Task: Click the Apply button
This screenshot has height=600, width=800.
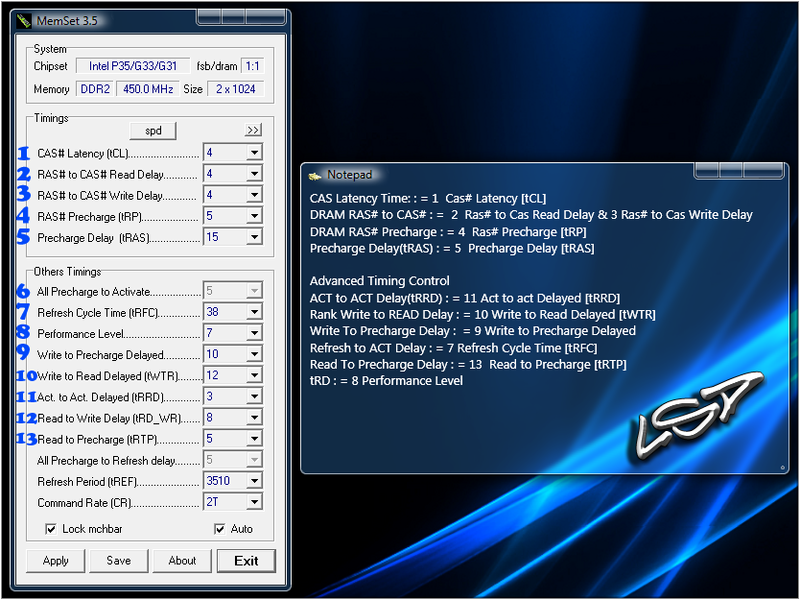Action: click(56, 561)
